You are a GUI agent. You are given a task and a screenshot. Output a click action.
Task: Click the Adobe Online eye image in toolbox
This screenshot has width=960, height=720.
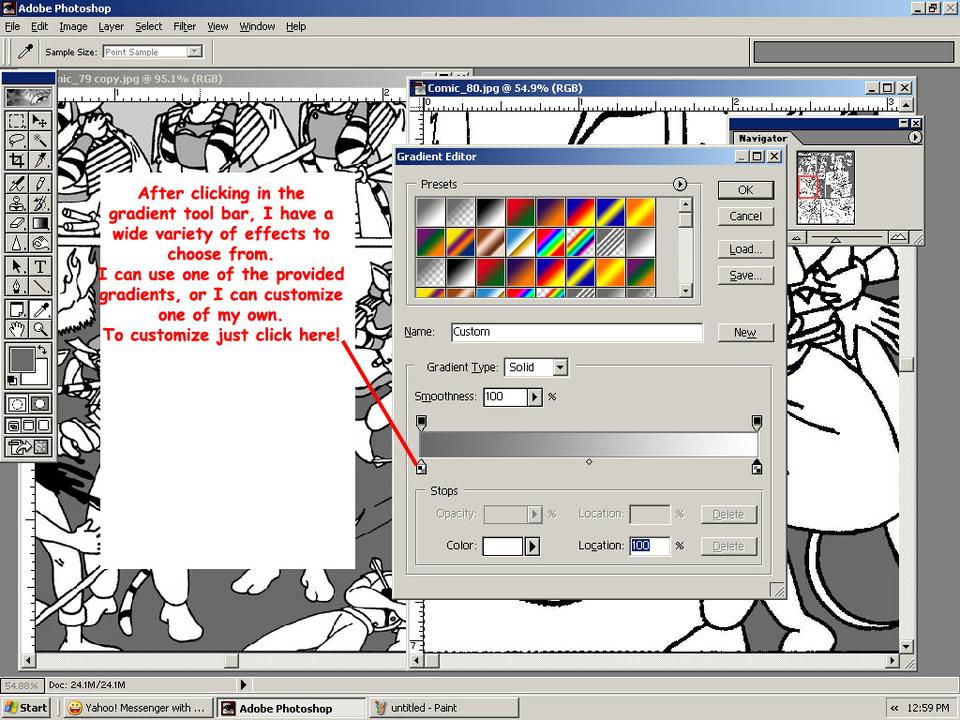[x=28, y=97]
